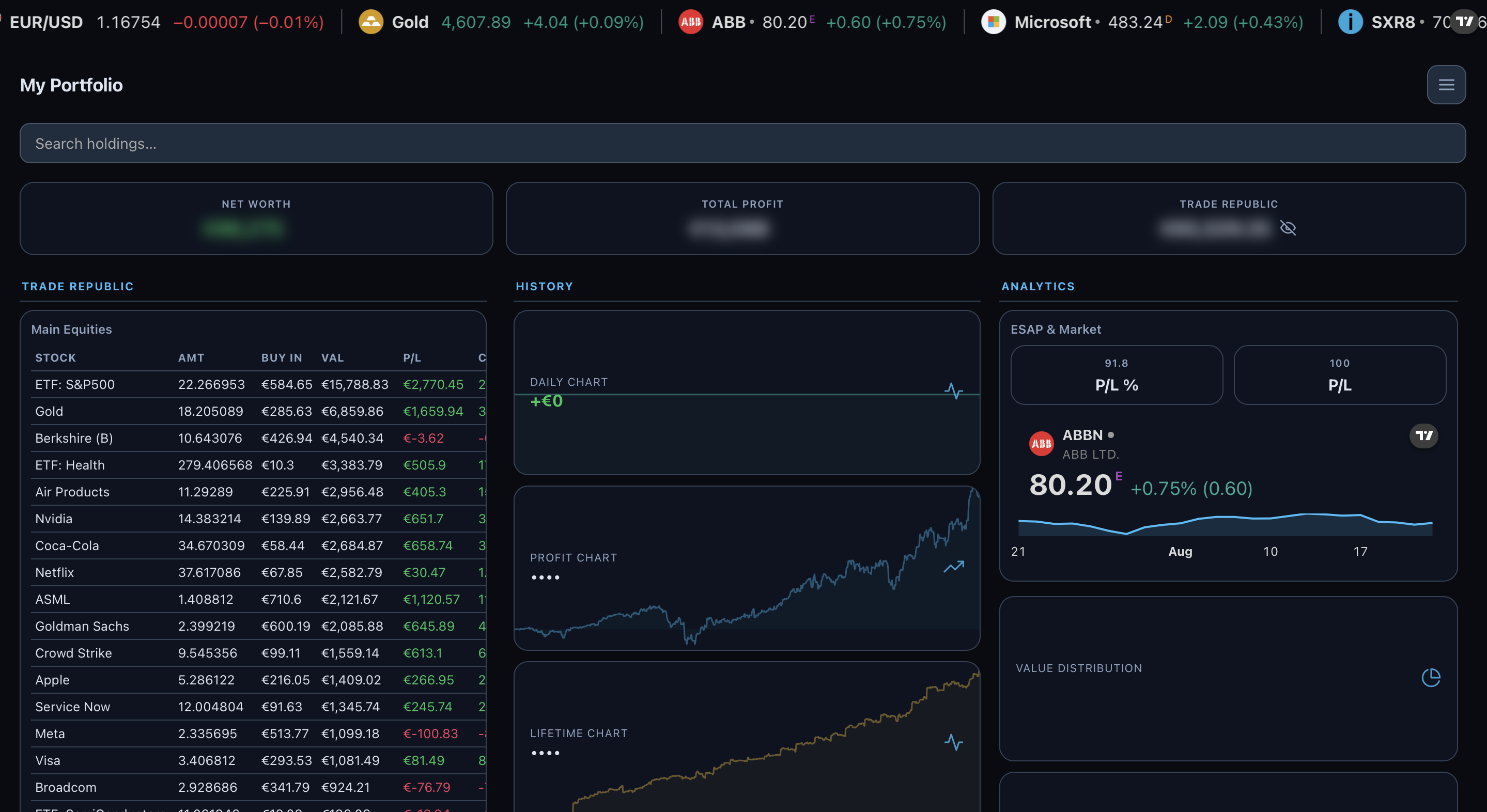Click the Value Distribution card
Image resolution: width=1487 pixels, height=812 pixels.
click(1228, 679)
